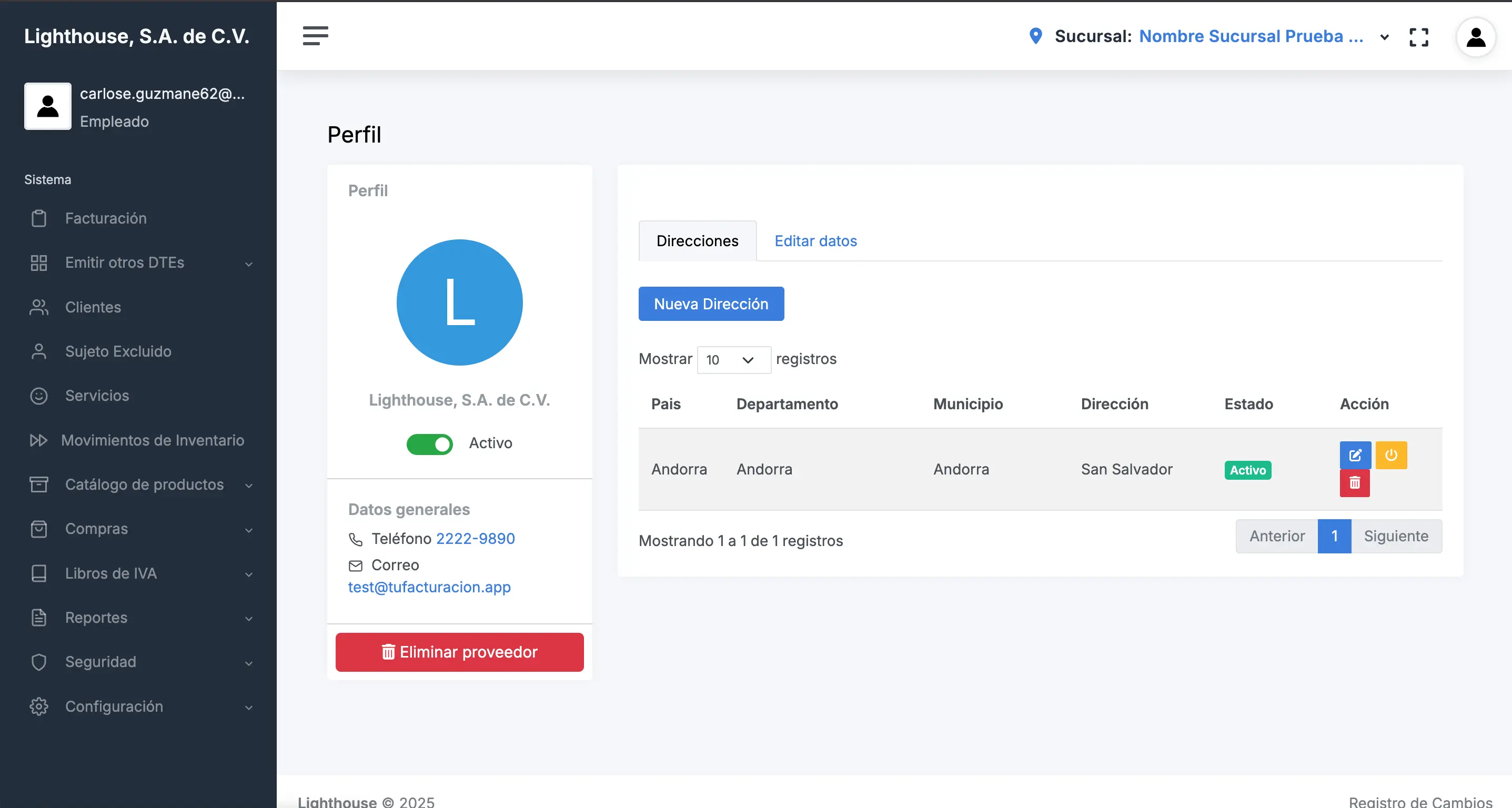
Task: Switch to the Editar datos tab
Action: [815, 241]
